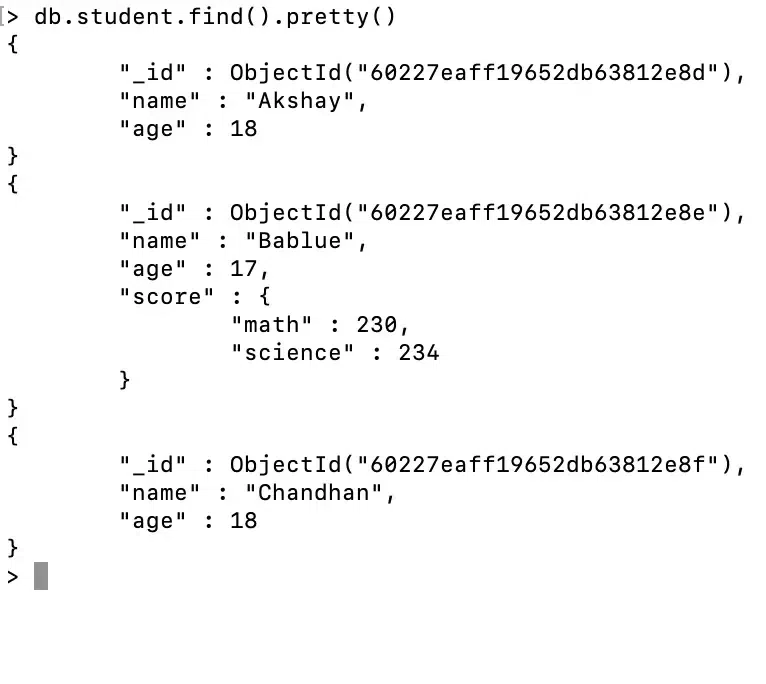Image resolution: width=766 pixels, height=684 pixels.
Task: Click the "science" value 234
Action: click(419, 352)
